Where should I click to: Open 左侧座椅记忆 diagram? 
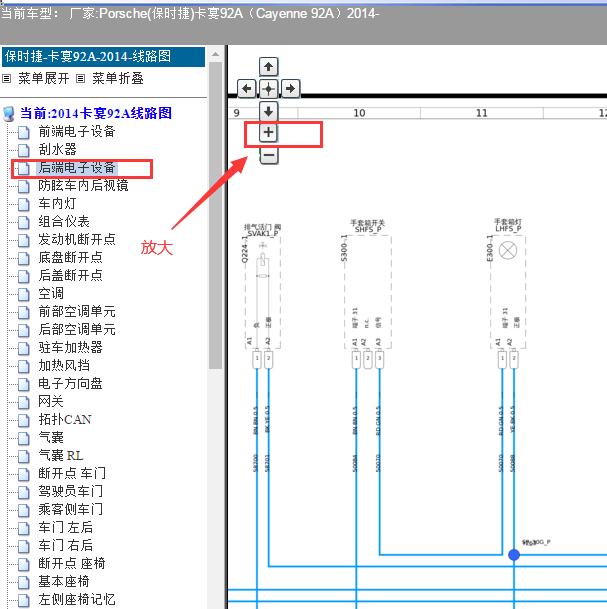pyautogui.click(x=77, y=599)
